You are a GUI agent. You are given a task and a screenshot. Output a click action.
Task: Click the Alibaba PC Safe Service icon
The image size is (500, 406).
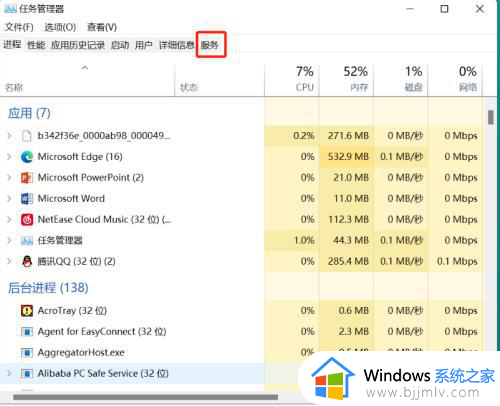click(x=27, y=374)
